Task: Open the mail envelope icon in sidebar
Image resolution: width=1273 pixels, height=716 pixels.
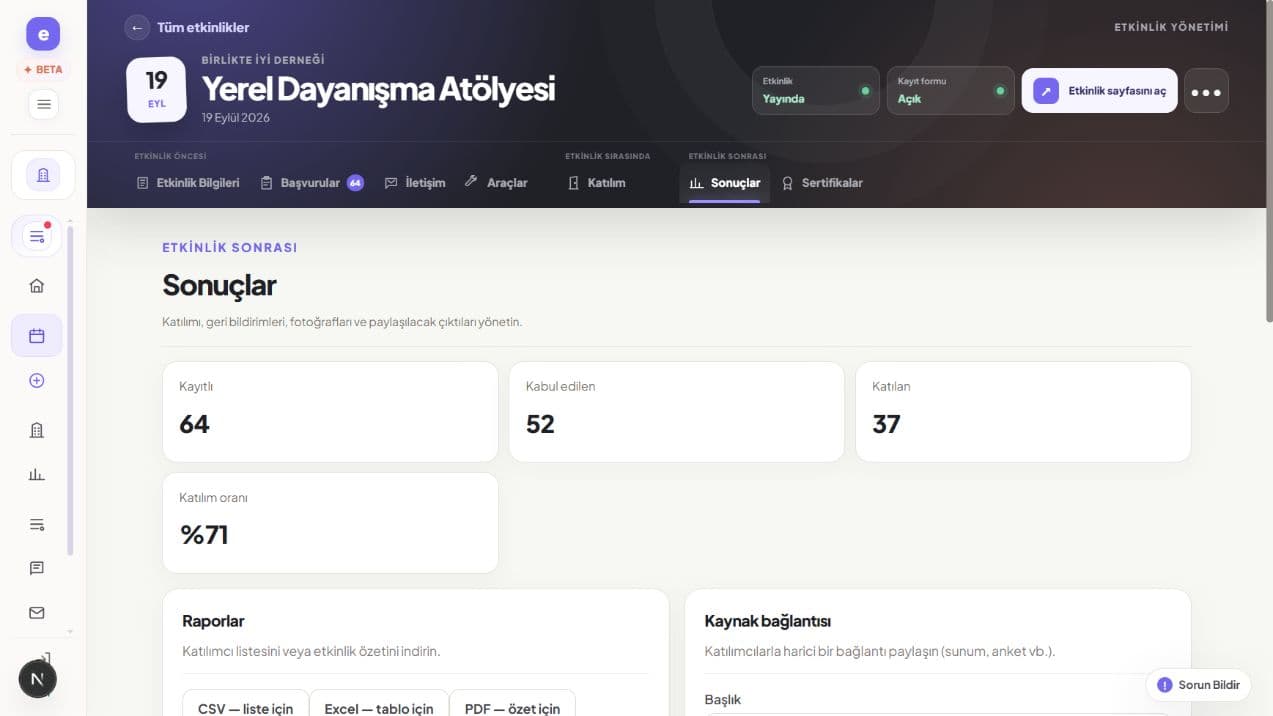Action: point(37,613)
